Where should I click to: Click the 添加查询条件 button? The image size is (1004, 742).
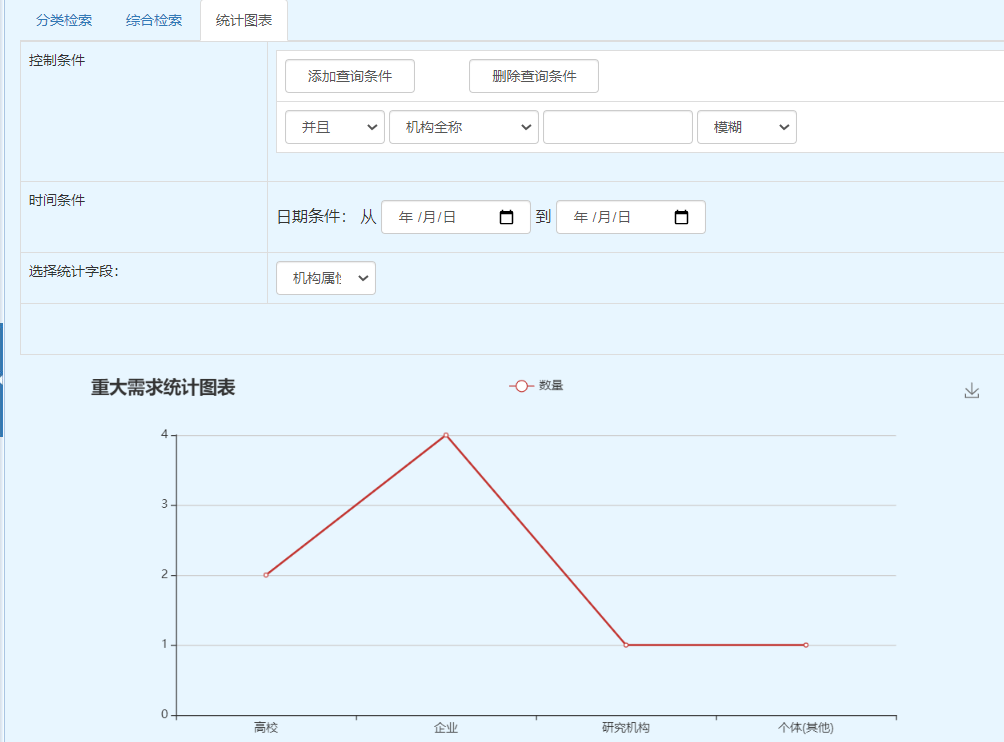350,76
